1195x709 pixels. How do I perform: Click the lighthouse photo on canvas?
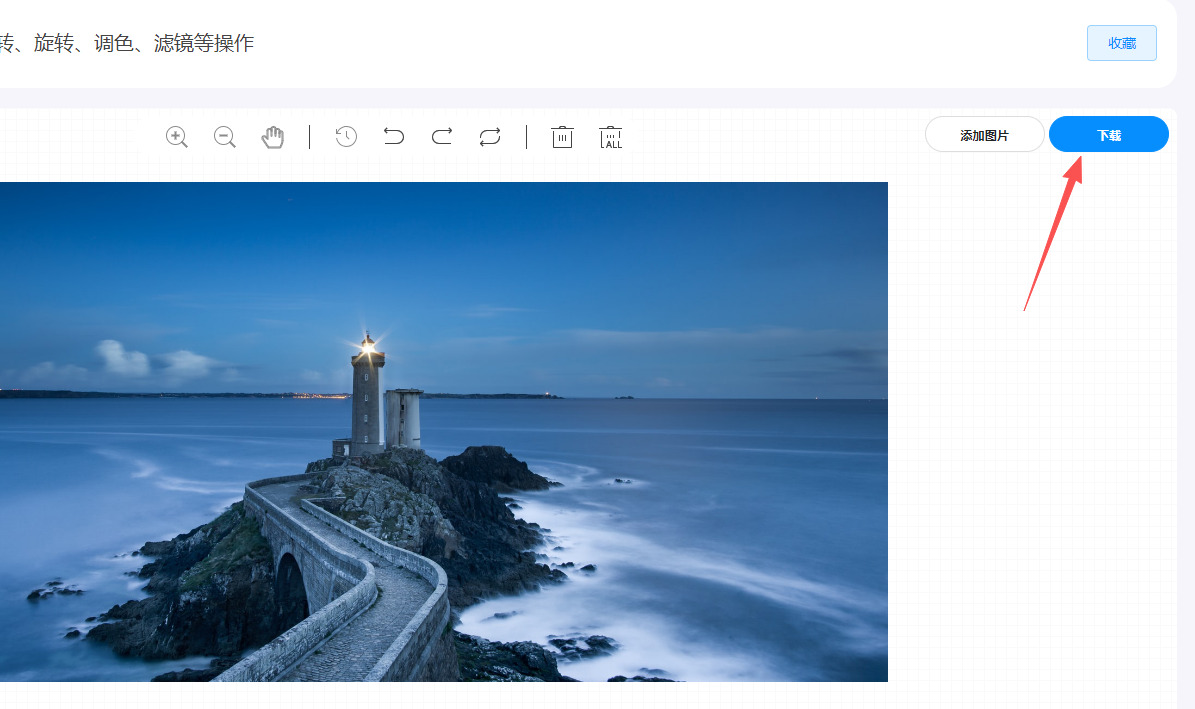click(444, 431)
